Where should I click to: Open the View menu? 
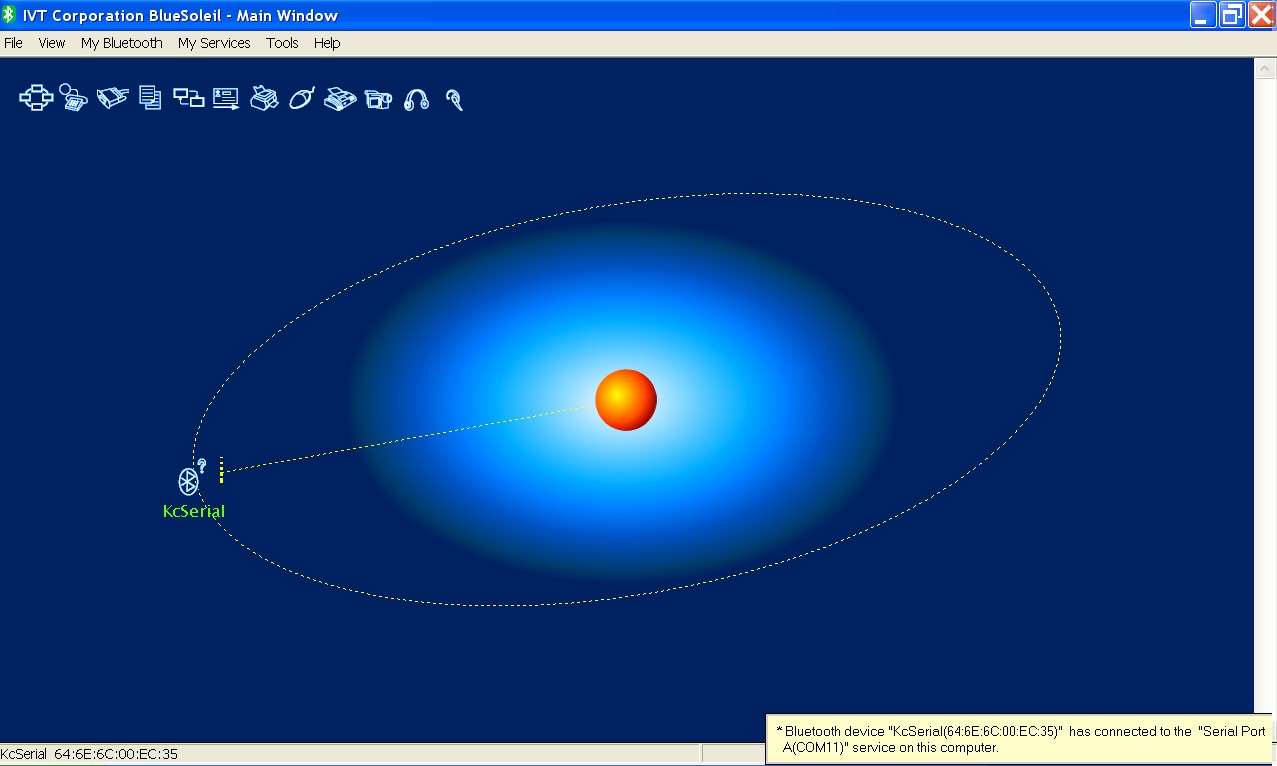pos(52,43)
